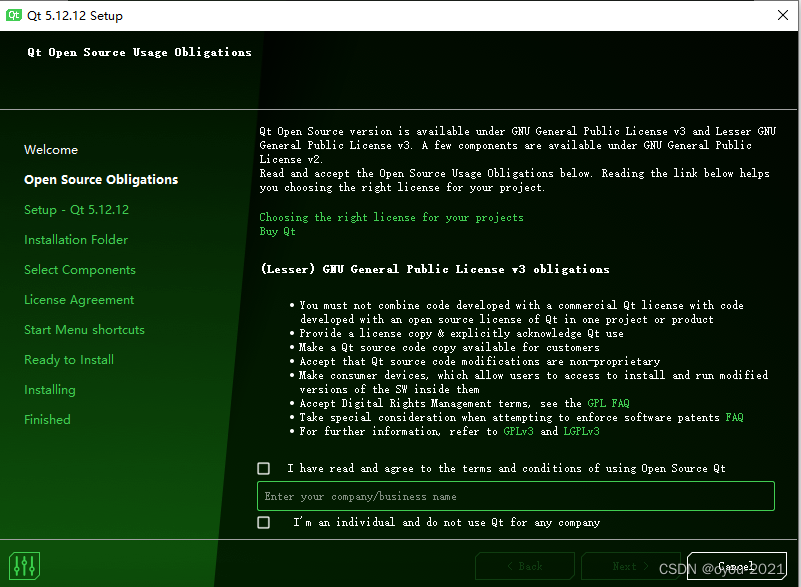Tick the individual, no company checkbox

[264, 523]
